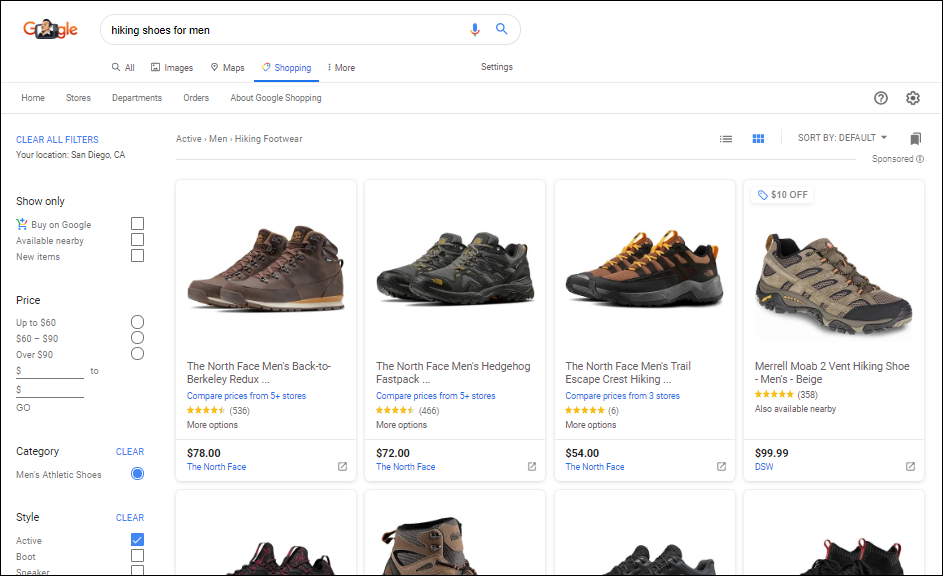943x576 pixels.
Task: Switch to the Images tab
Action: (x=172, y=67)
